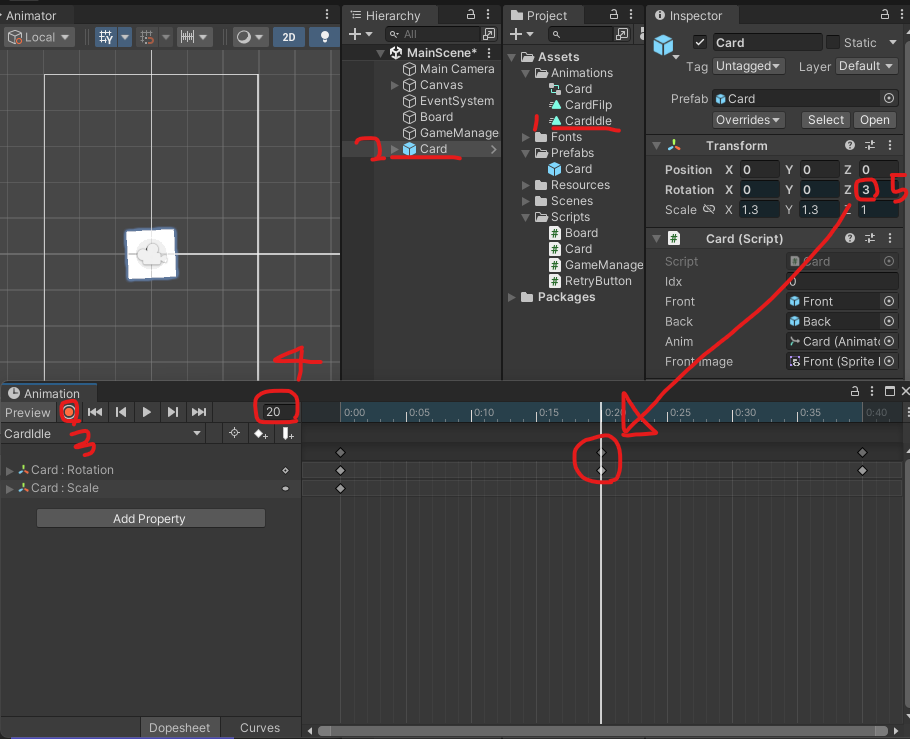Open Card prefab via right chevron

[493, 149]
